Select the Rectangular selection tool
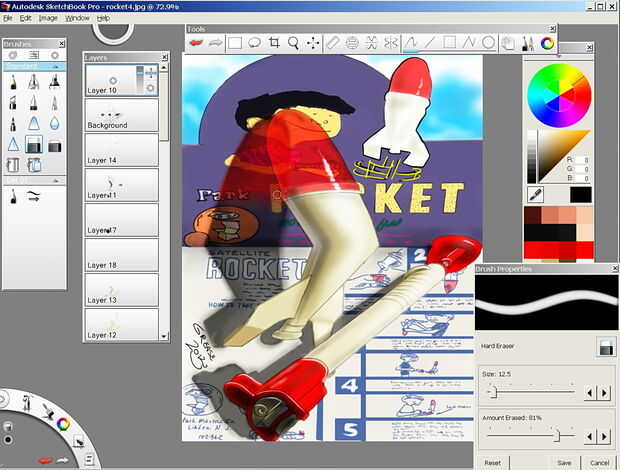This screenshot has width=620, height=470. (235, 43)
